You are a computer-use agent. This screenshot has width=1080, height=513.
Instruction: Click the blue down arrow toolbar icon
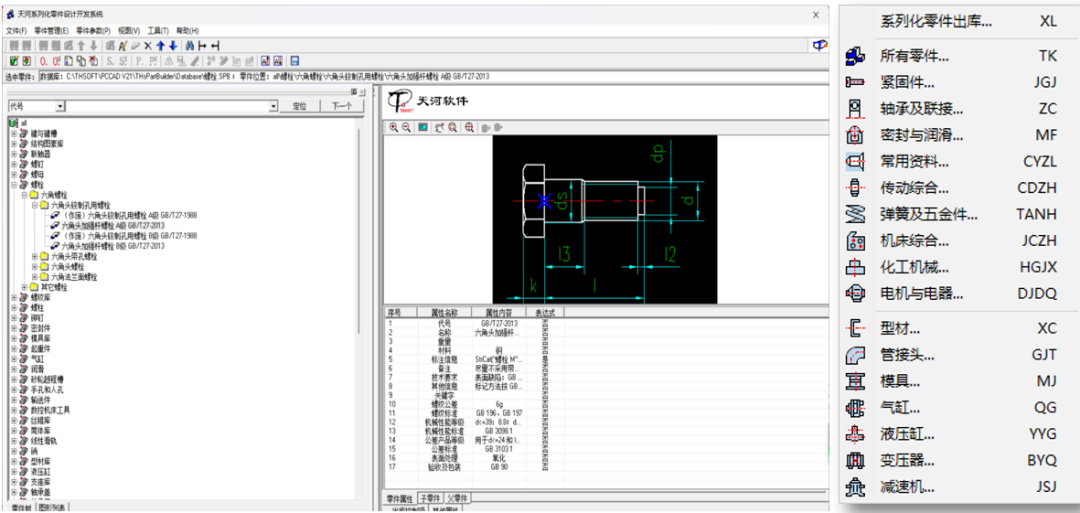[x=172, y=45]
